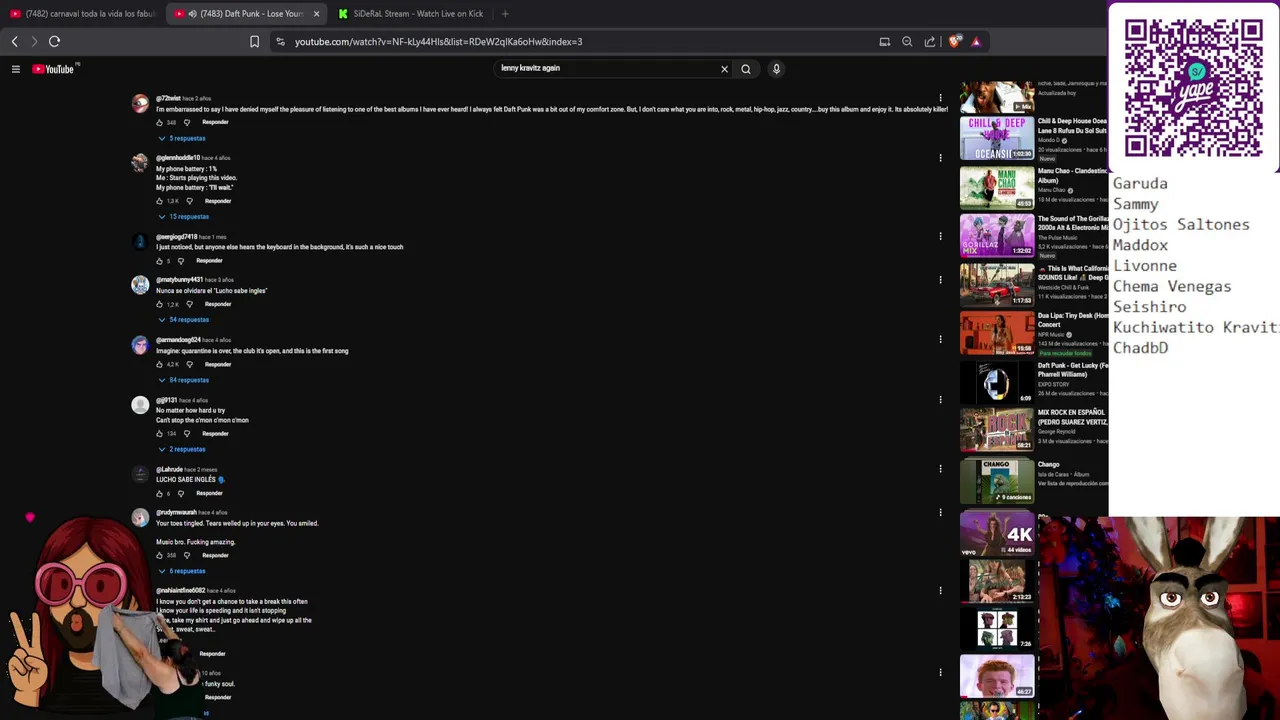The width and height of the screenshot is (1280, 720).
Task: Open the Chango album thumbnail
Action: coord(997,480)
